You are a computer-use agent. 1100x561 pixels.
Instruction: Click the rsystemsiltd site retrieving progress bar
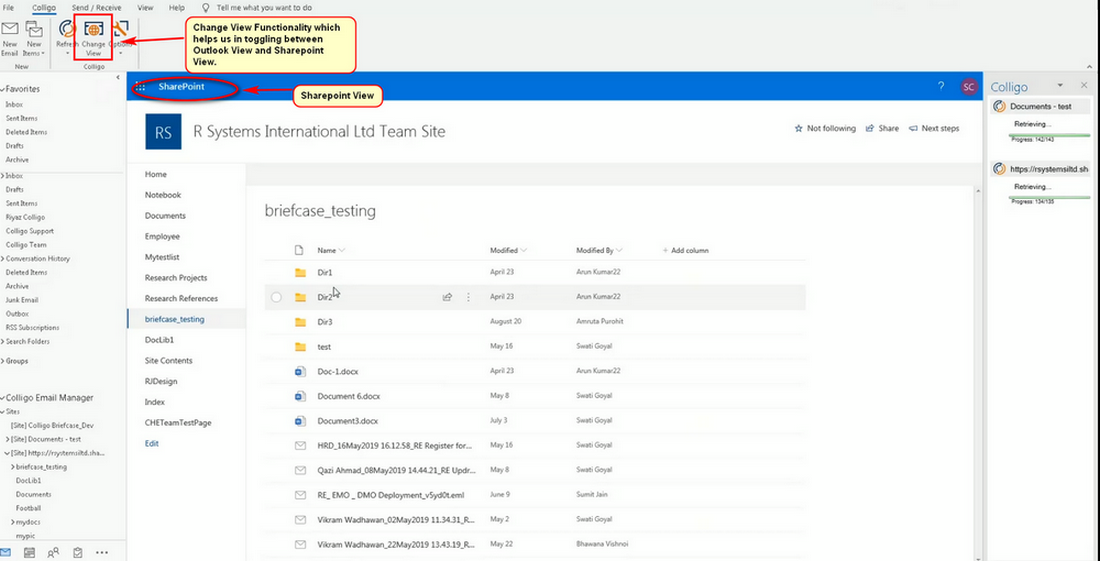coord(1049,198)
